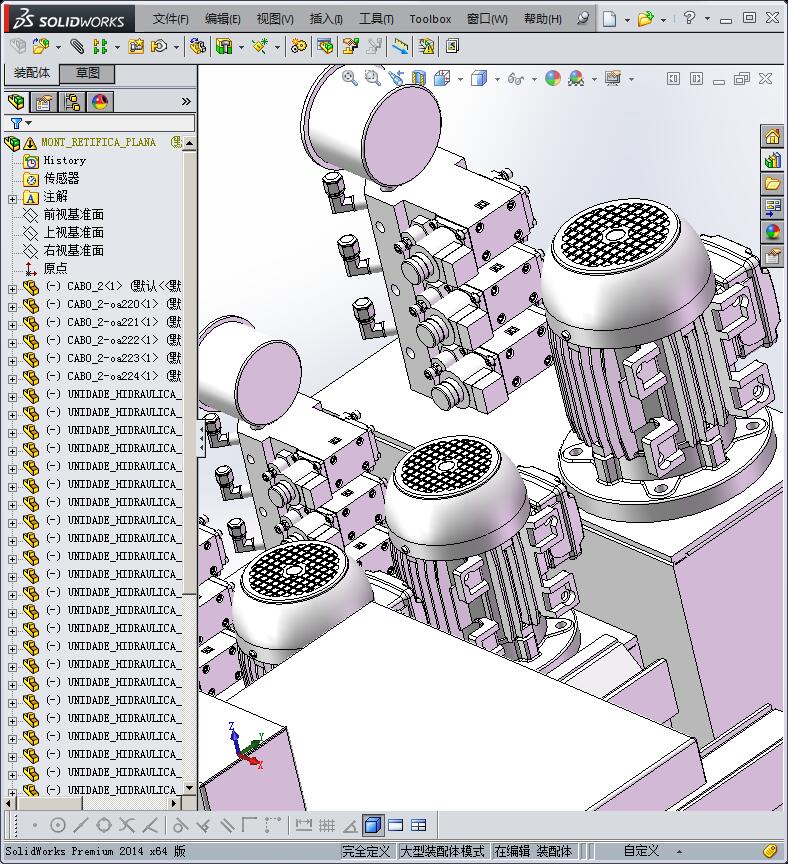Click the View Settings monitor icon
This screenshot has width=788, height=864.
(x=613, y=78)
